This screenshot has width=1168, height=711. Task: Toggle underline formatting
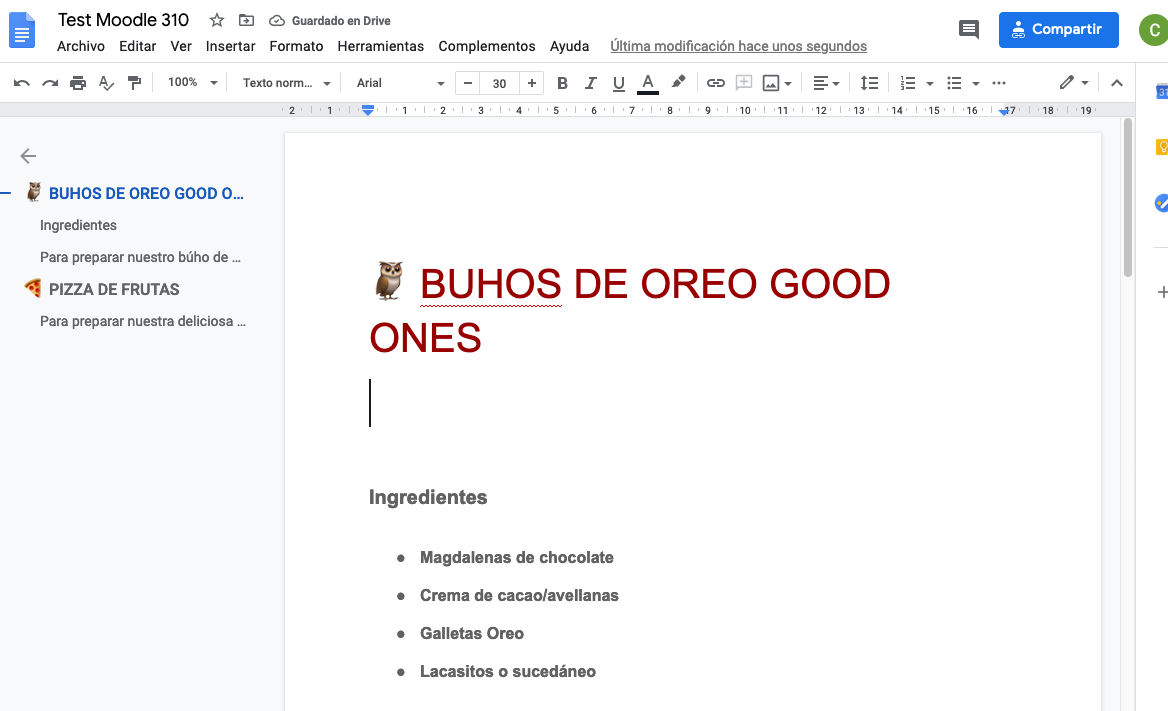(x=618, y=83)
